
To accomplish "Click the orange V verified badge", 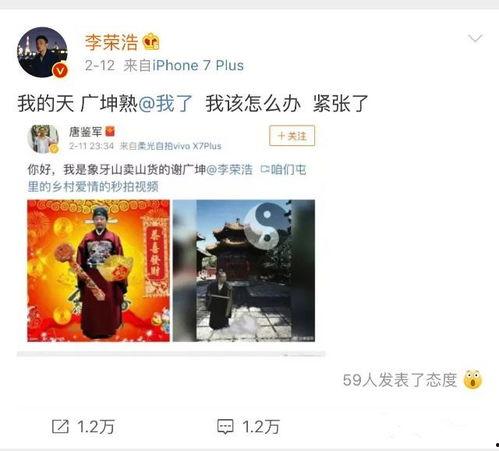I will pos(61,71).
